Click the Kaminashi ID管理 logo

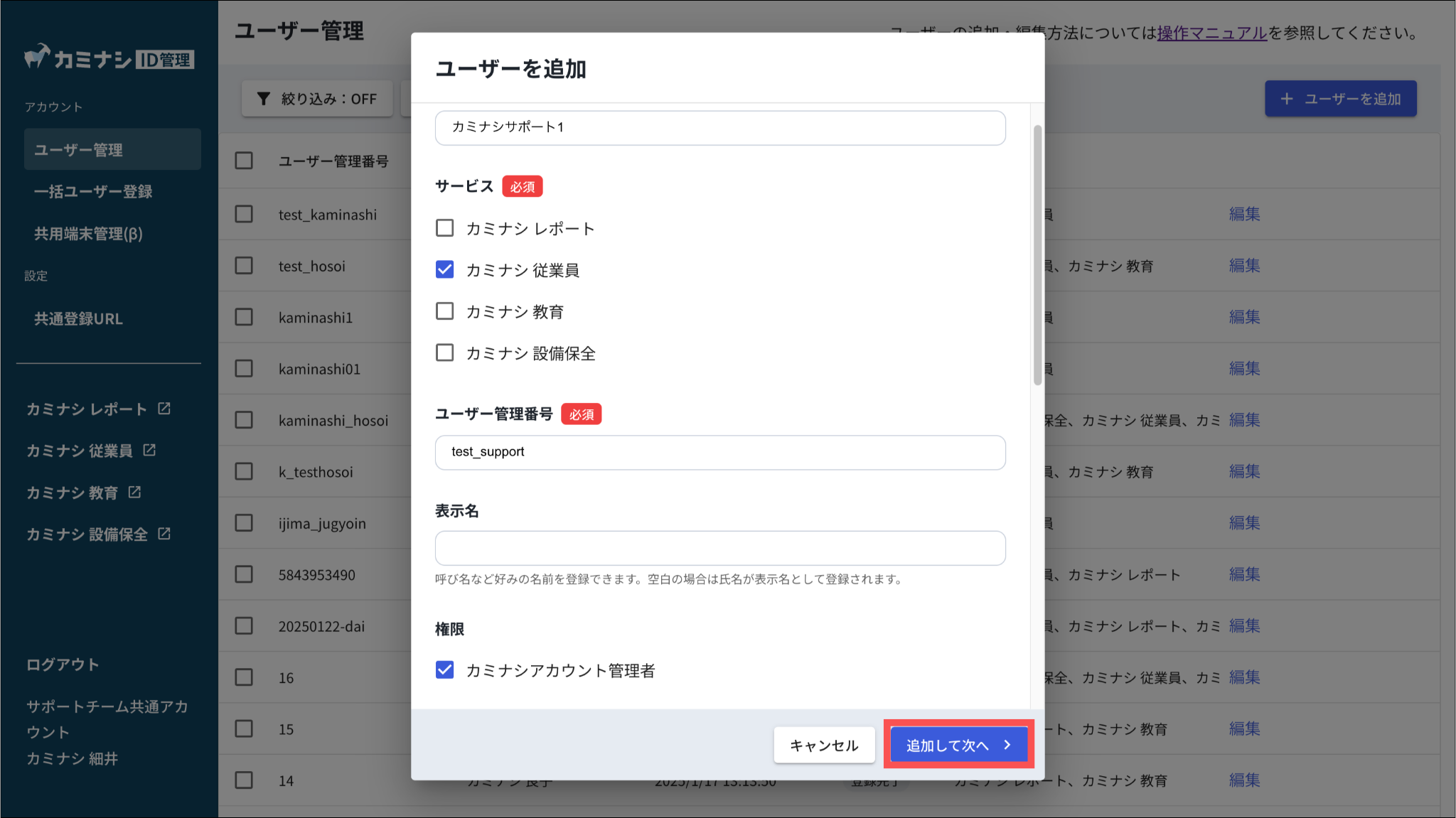coord(109,58)
